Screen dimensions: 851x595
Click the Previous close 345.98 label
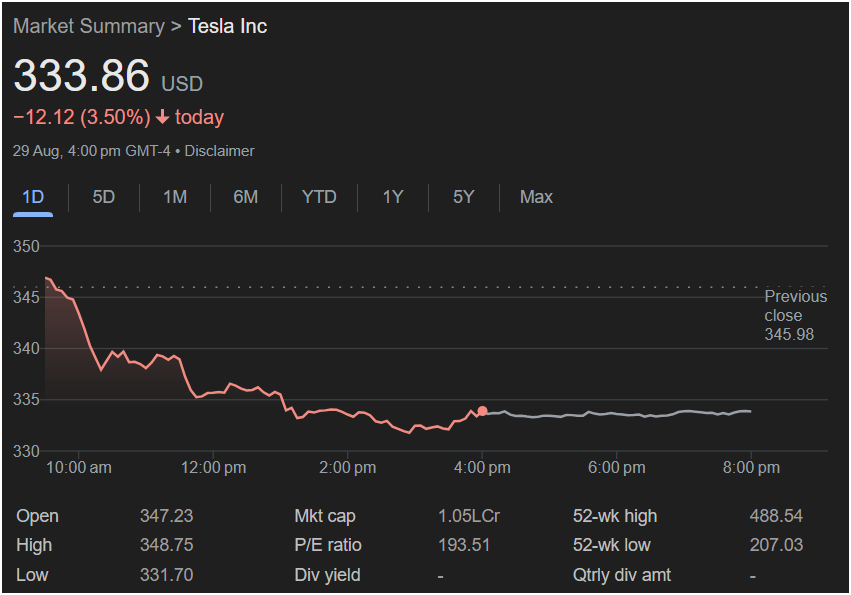[x=795, y=315]
